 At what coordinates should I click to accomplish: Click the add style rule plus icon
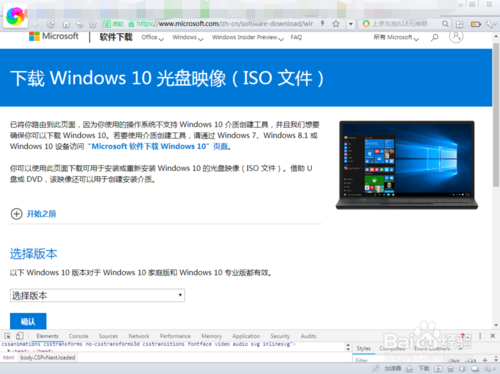point(485,360)
